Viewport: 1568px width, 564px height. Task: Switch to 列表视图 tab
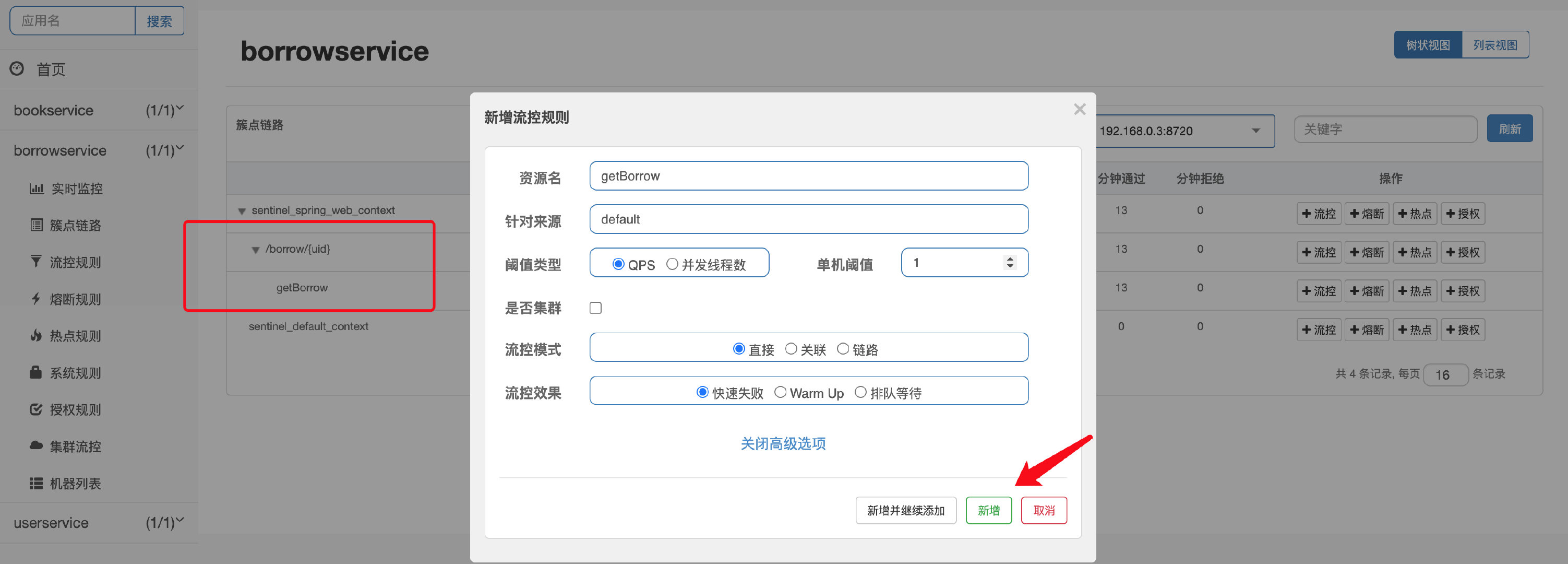tap(1494, 45)
